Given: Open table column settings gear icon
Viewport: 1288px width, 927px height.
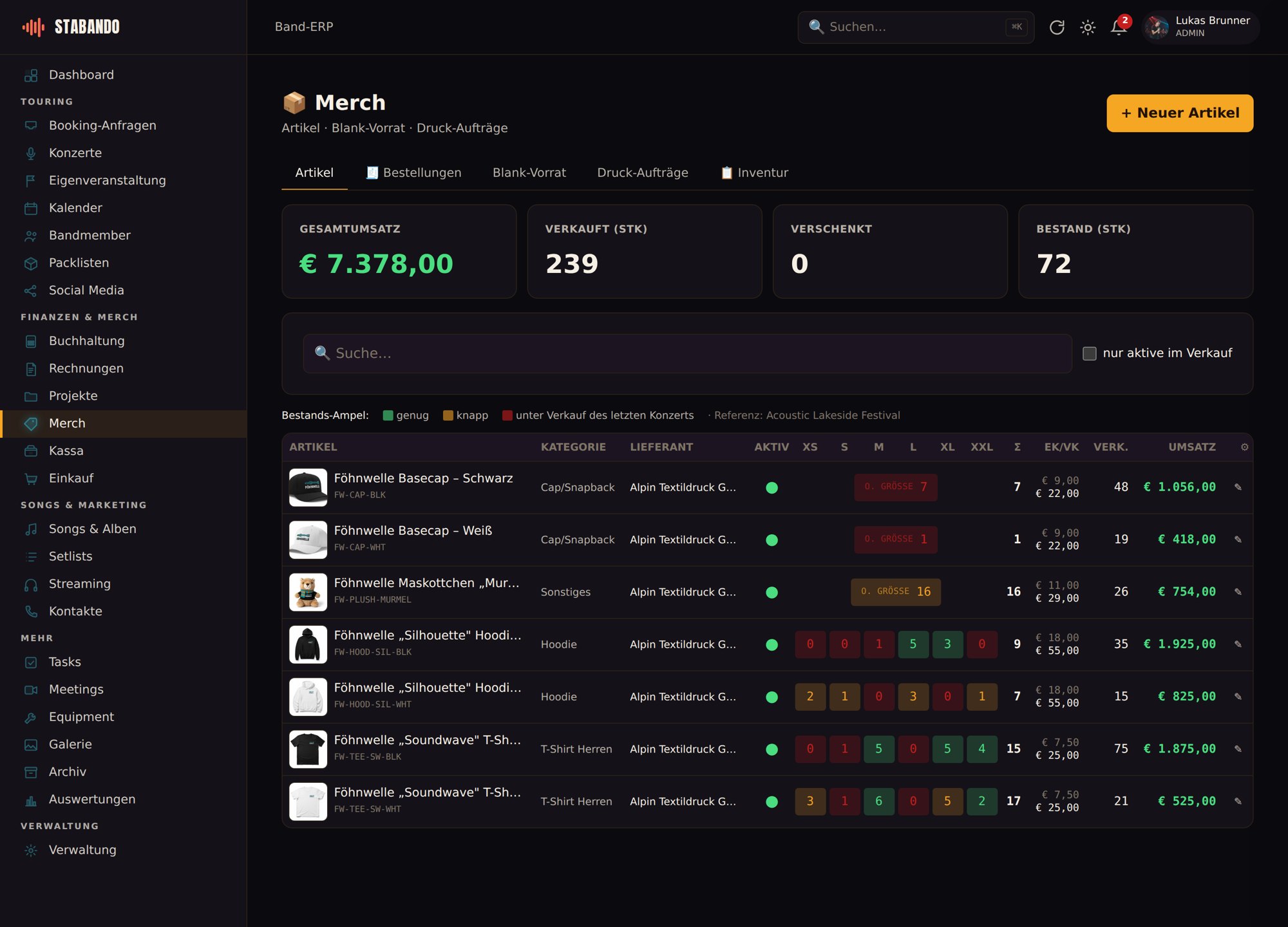Looking at the screenshot, I should click(1244, 447).
